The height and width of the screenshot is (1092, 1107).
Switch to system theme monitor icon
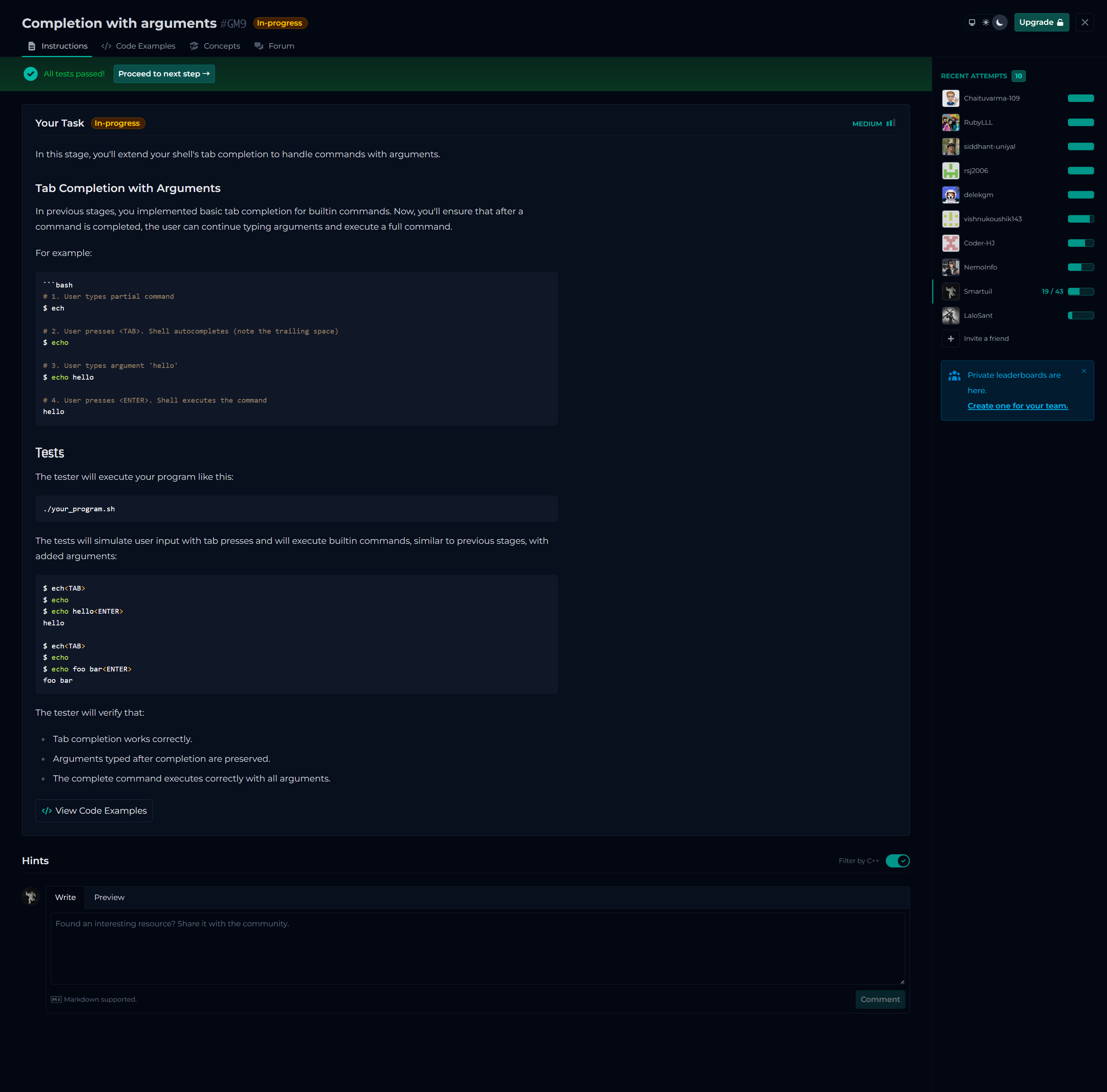pos(972,22)
